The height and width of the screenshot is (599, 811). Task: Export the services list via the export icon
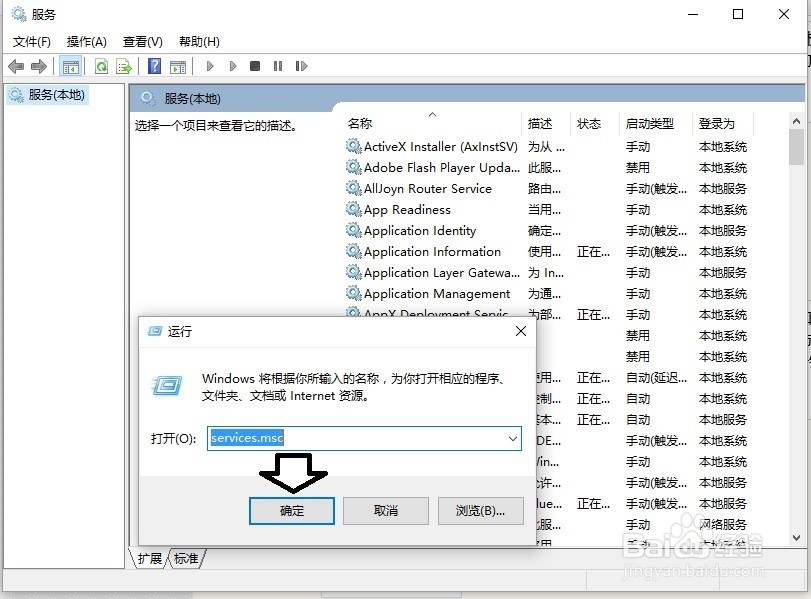(122, 66)
